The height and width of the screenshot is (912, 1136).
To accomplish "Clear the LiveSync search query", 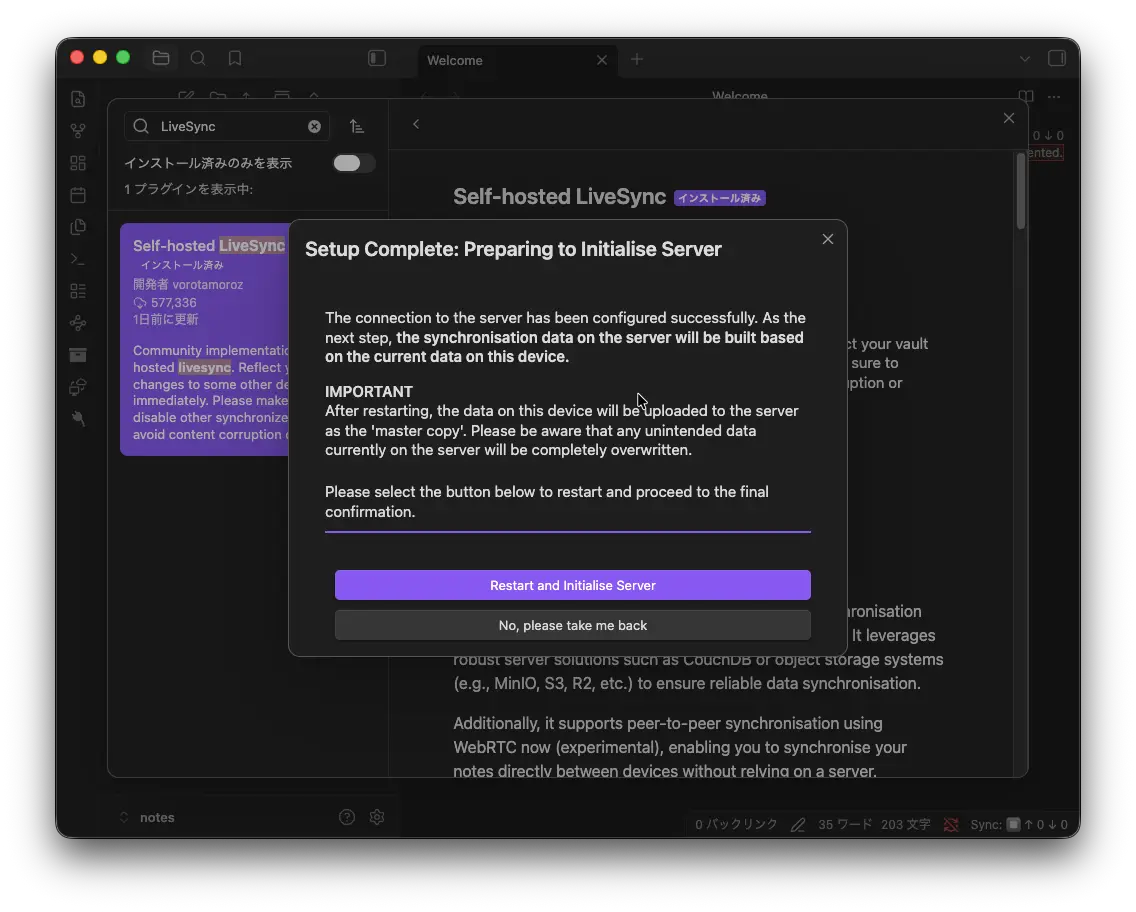I will (x=314, y=126).
